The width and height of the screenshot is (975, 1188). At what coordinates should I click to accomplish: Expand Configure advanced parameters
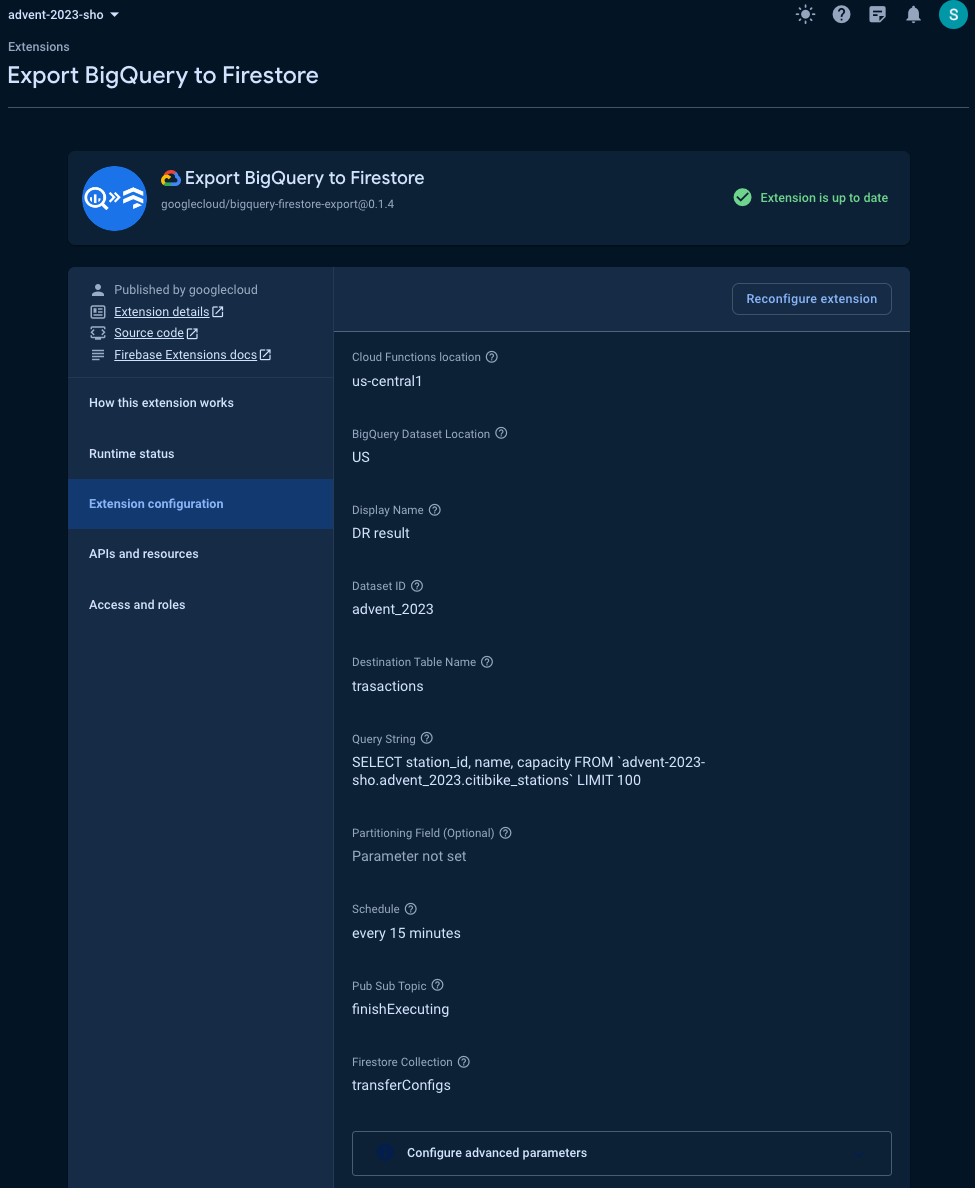coord(621,1153)
